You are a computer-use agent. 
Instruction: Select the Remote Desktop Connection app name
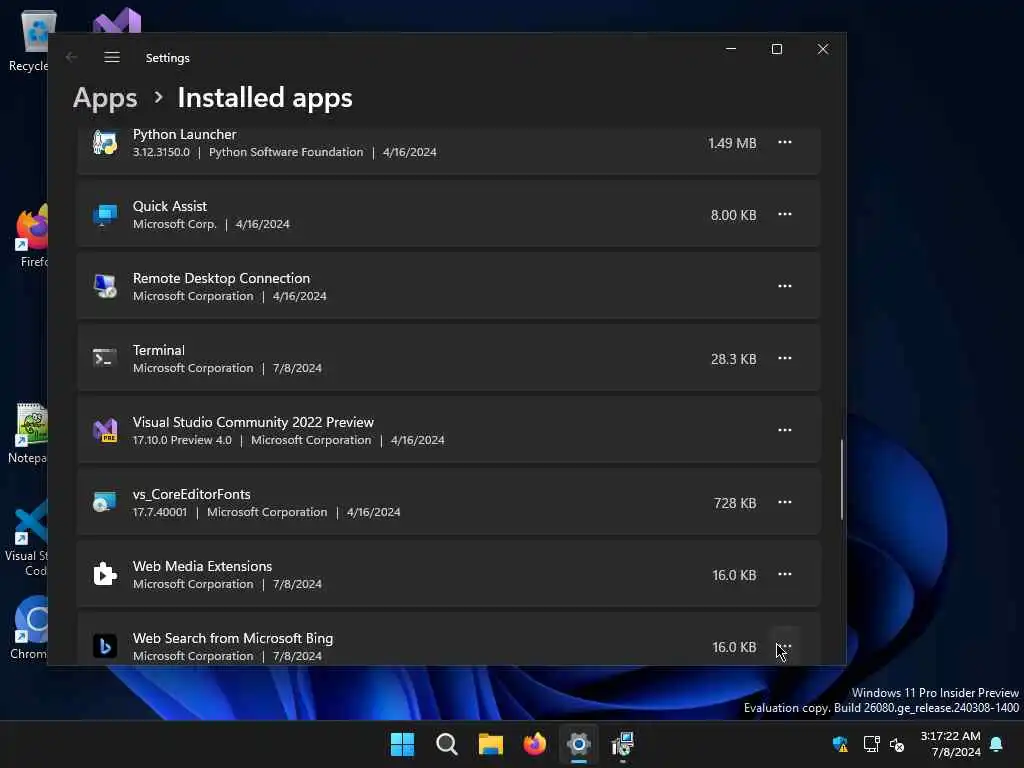coord(221,278)
